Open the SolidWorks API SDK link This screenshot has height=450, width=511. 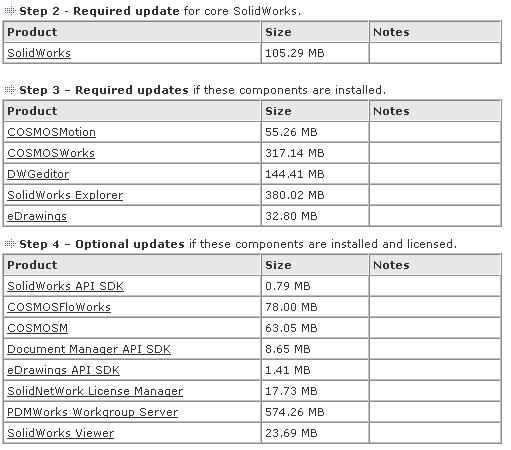tap(66, 286)
